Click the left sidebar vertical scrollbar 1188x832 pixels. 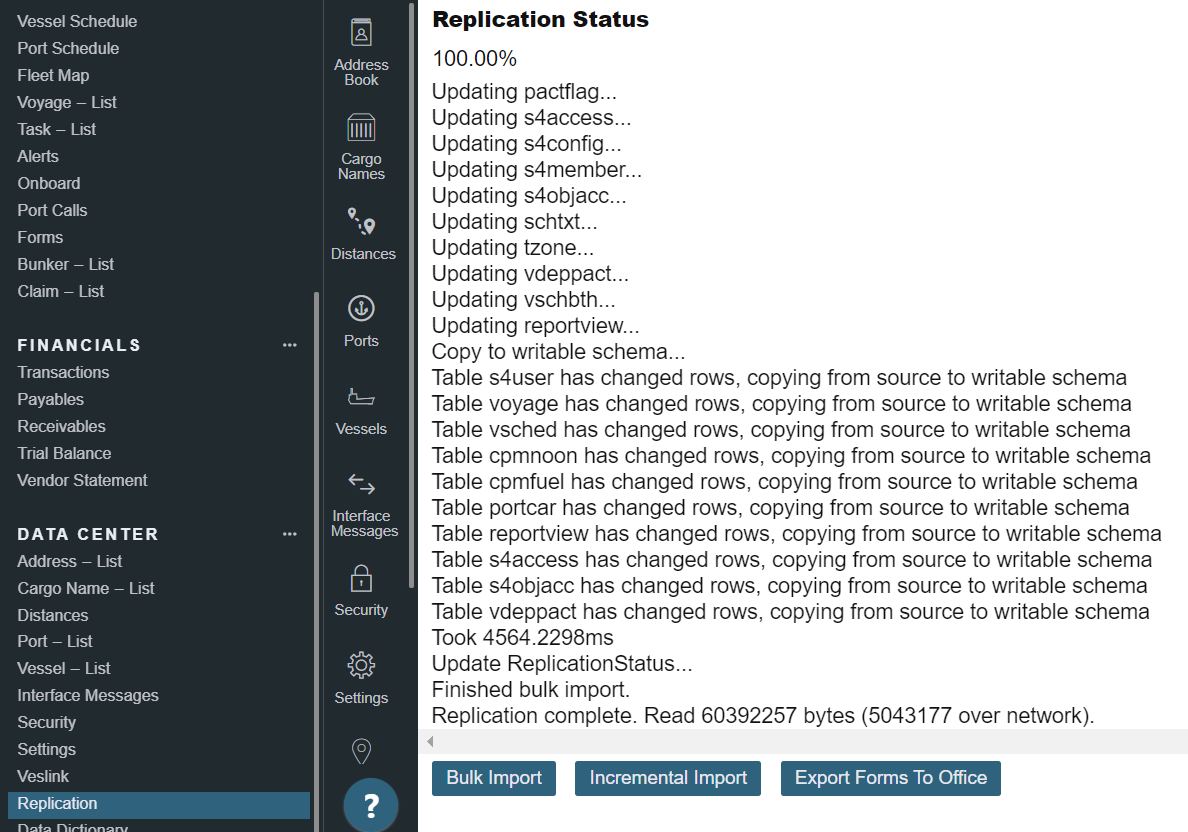[x=317, y=550]
